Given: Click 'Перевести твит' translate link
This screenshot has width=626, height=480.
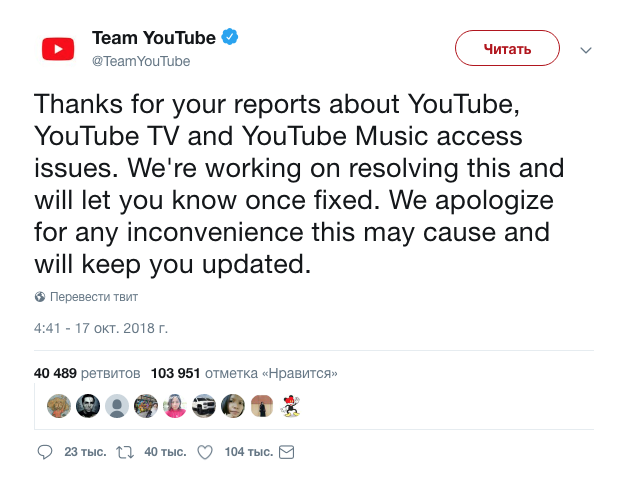Looking at the screenshot, I should click(93, 297).
